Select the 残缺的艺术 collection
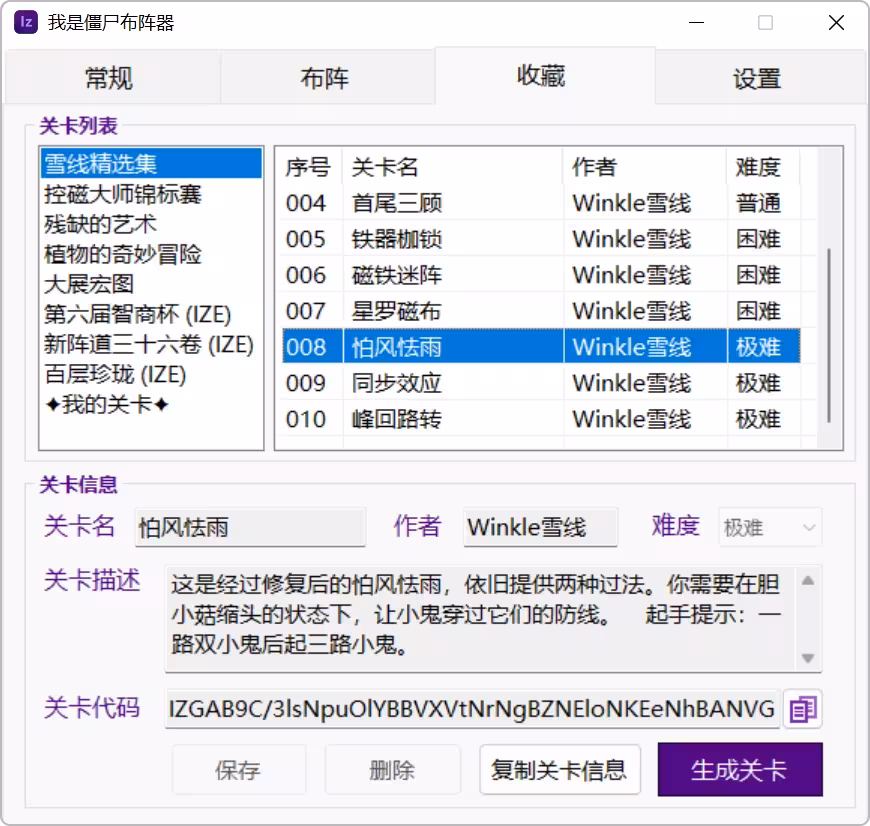The width and height of the screenshot is (870, 826). pyautogui.click(x=151, y=224)
